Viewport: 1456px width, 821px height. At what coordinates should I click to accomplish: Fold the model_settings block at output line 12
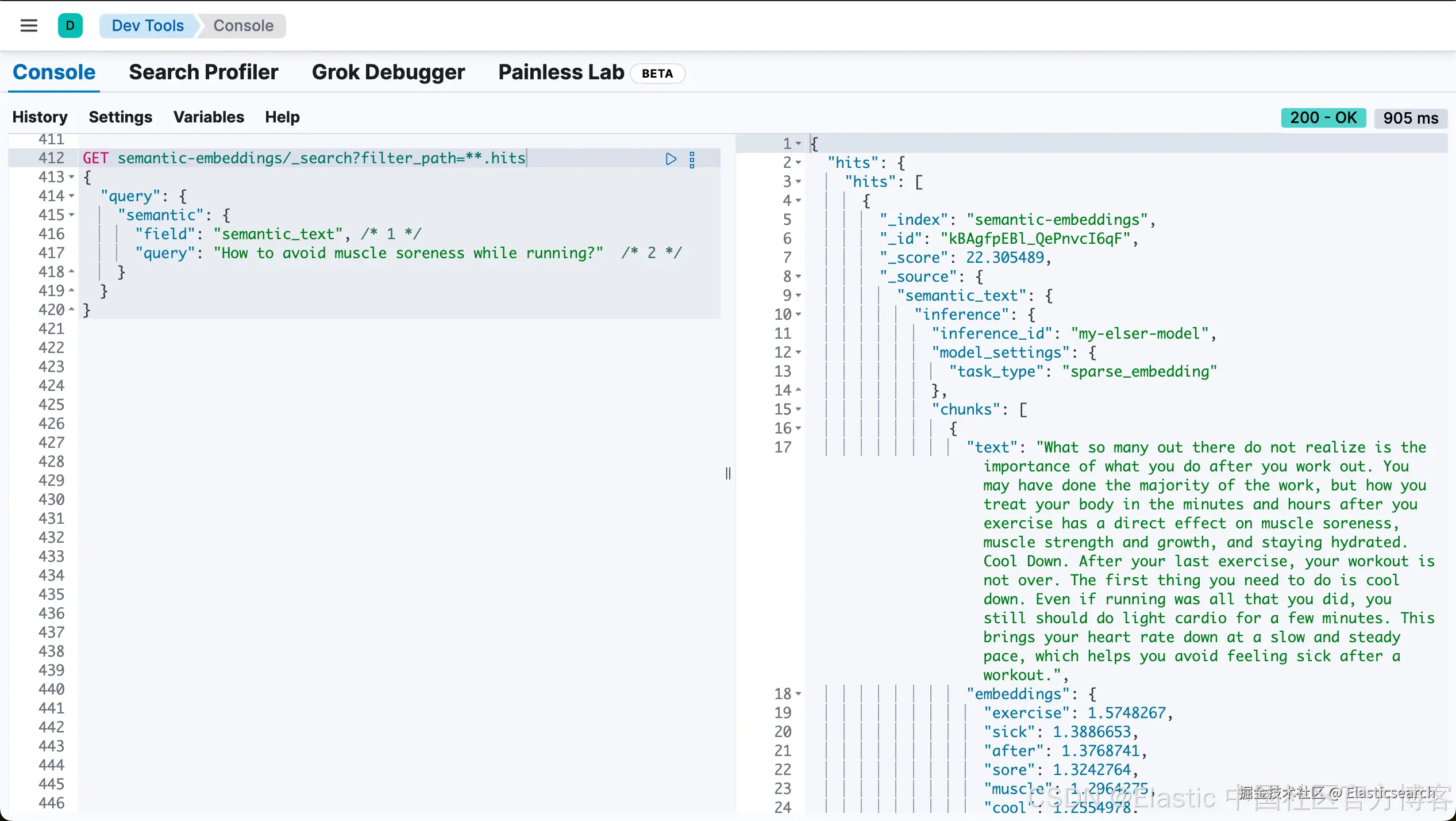(799, 352)
